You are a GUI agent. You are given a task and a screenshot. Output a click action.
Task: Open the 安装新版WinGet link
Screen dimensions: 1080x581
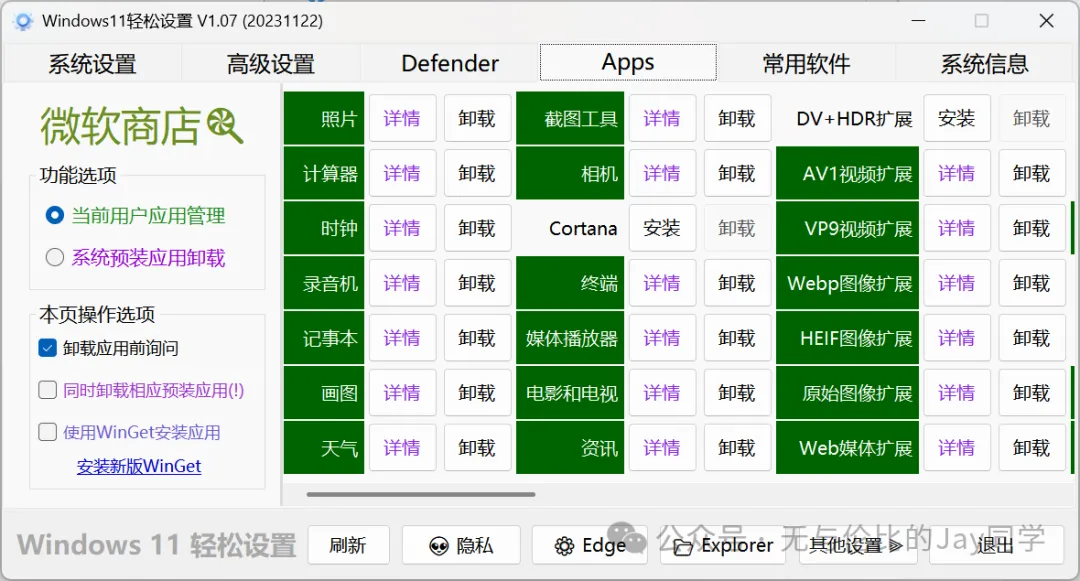pos(138,466)
